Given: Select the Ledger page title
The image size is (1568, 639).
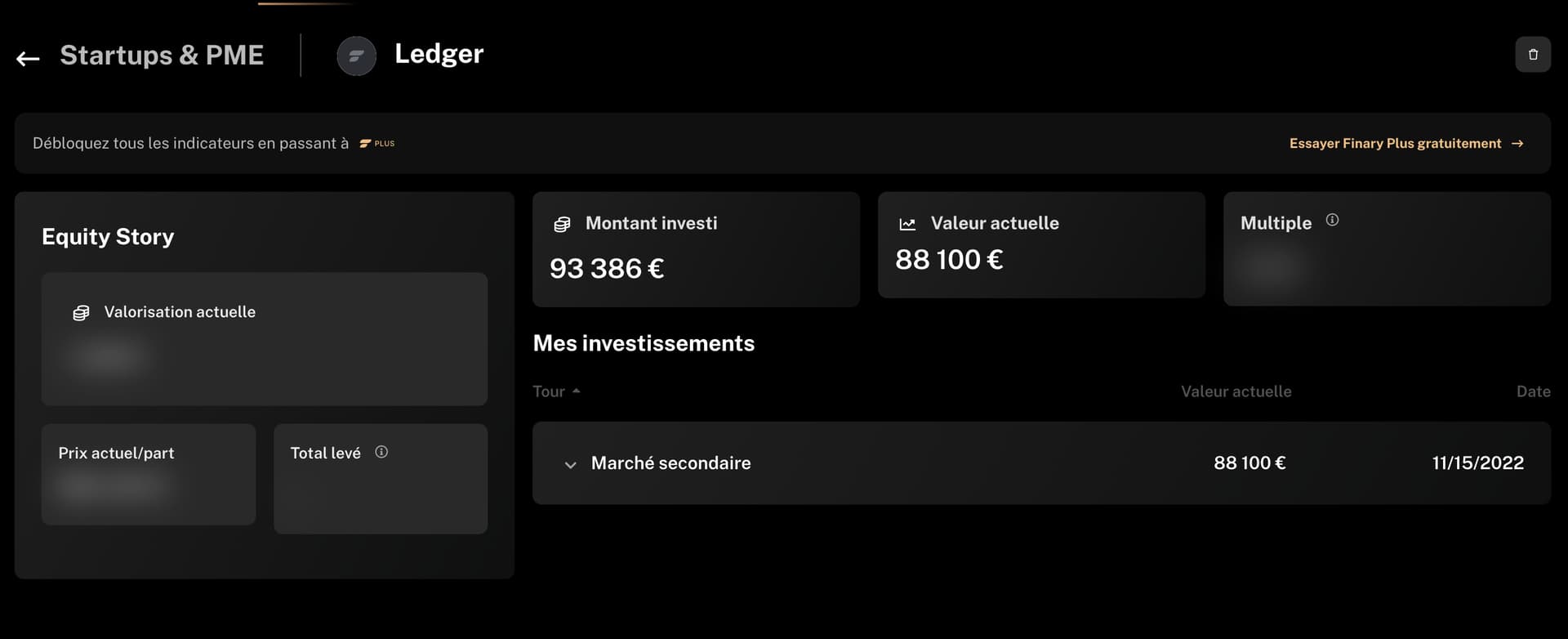Looking at the screenshot, I should tap(439, 54).
